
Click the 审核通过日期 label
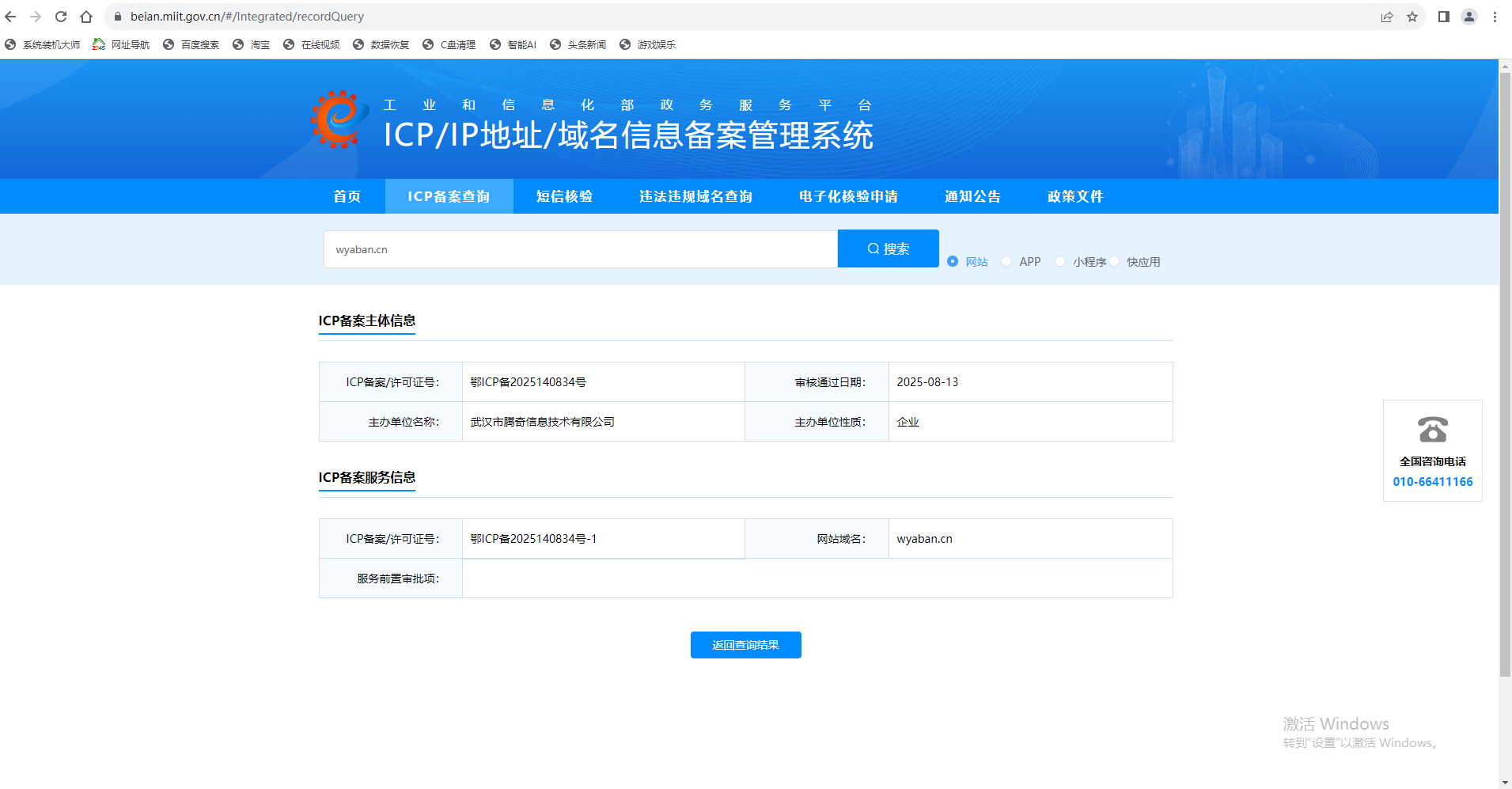tap(831, 382)
